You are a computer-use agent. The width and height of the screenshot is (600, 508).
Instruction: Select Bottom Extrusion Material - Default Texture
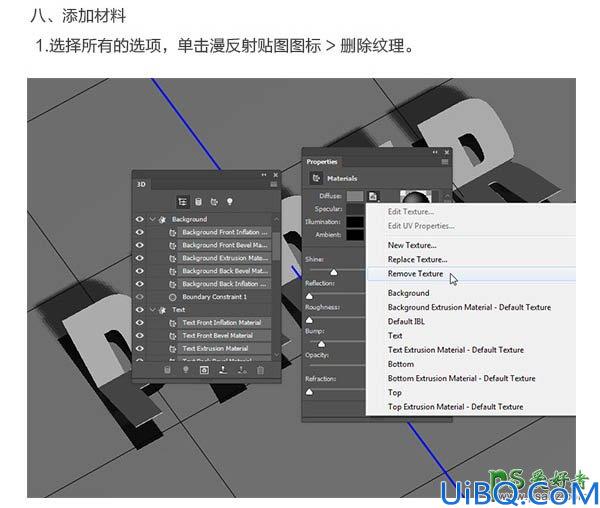point(461,378)
